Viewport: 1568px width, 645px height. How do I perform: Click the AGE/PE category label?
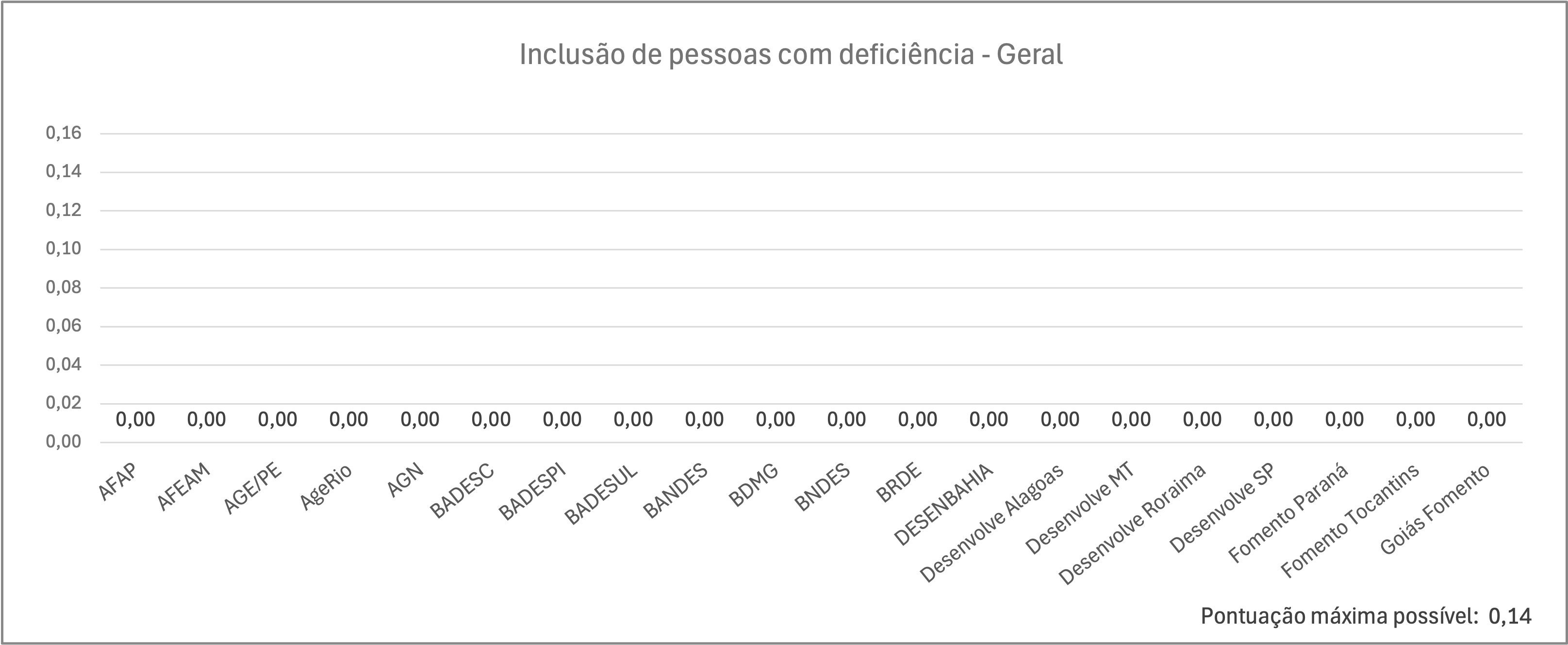click(253, 490)
